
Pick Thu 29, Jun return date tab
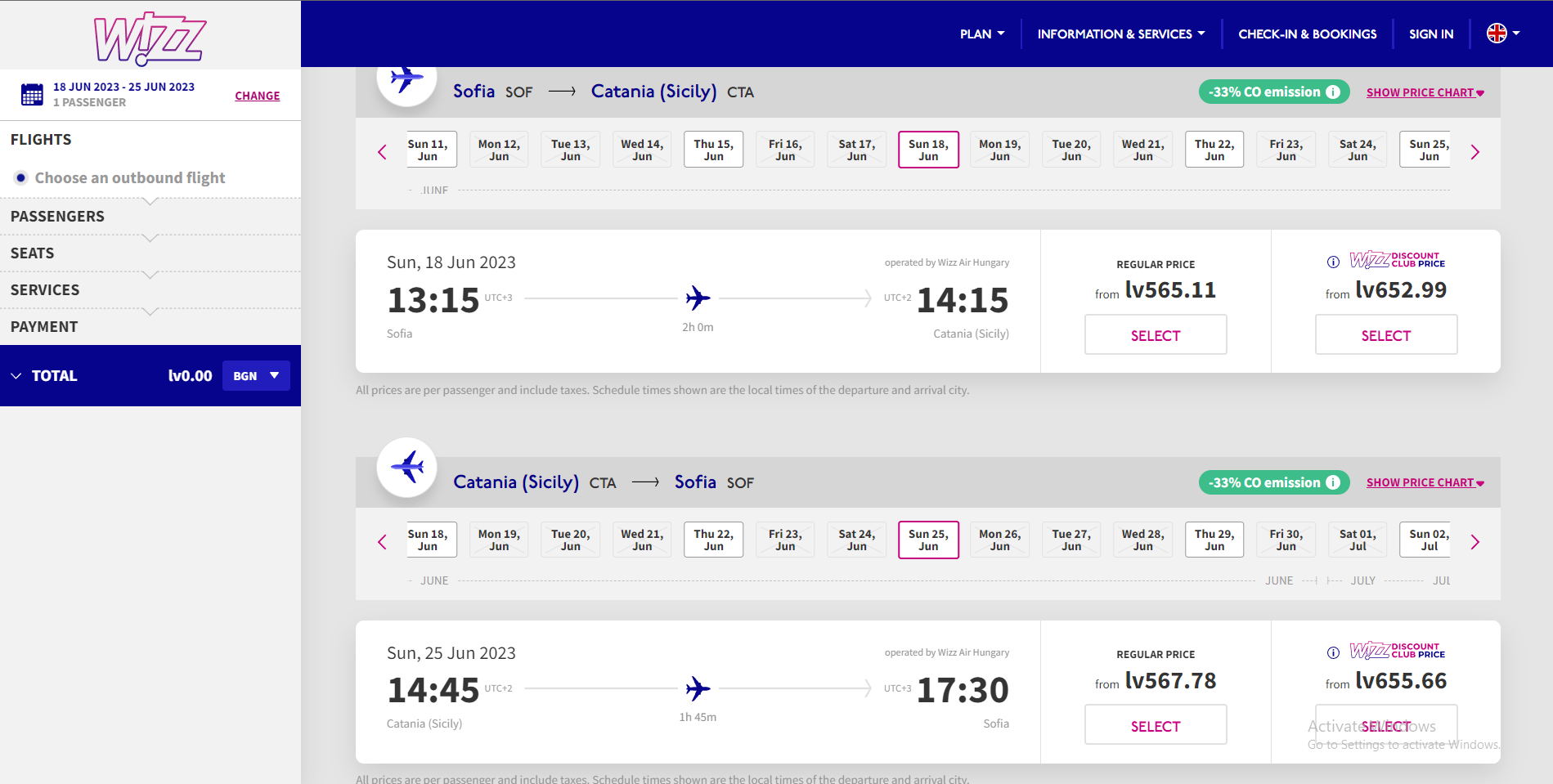point(1214,540)
